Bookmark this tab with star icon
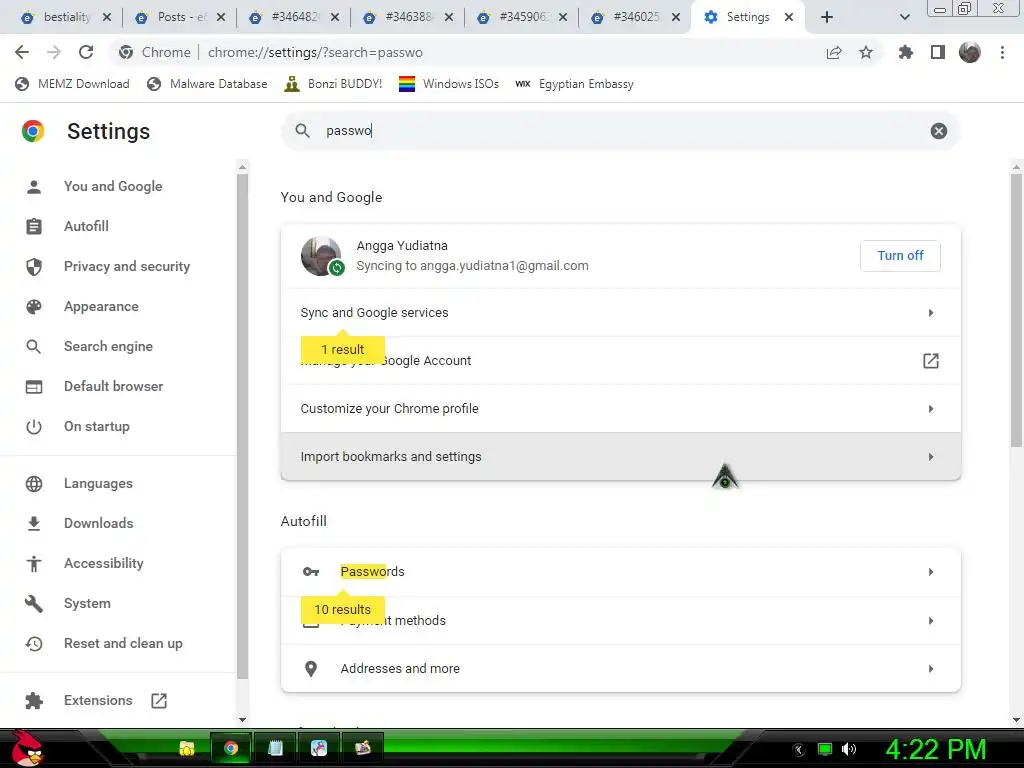The image size is (1024, 768). 866,52
